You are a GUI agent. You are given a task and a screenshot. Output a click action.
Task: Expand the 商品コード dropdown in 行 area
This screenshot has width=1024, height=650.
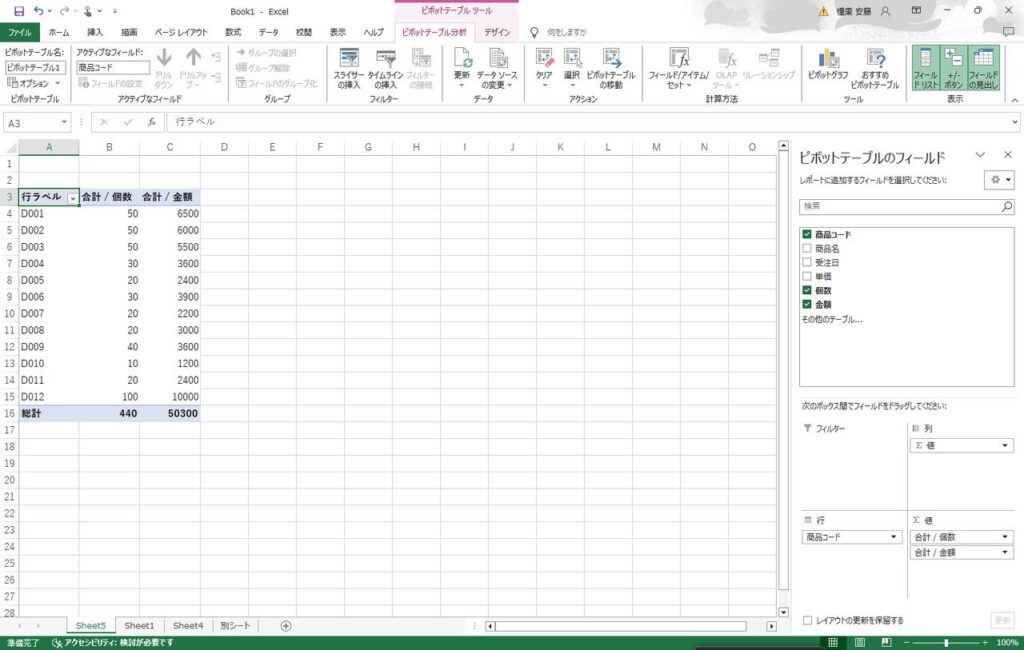[893, 537]
